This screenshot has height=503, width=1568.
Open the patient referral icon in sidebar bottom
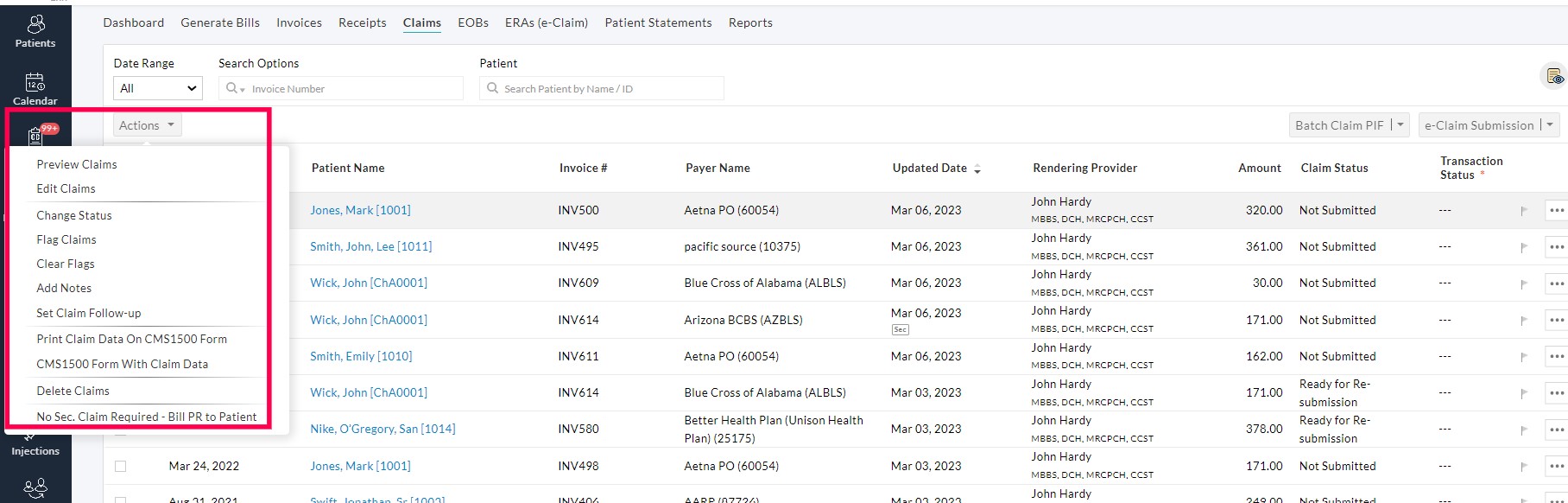35,488
